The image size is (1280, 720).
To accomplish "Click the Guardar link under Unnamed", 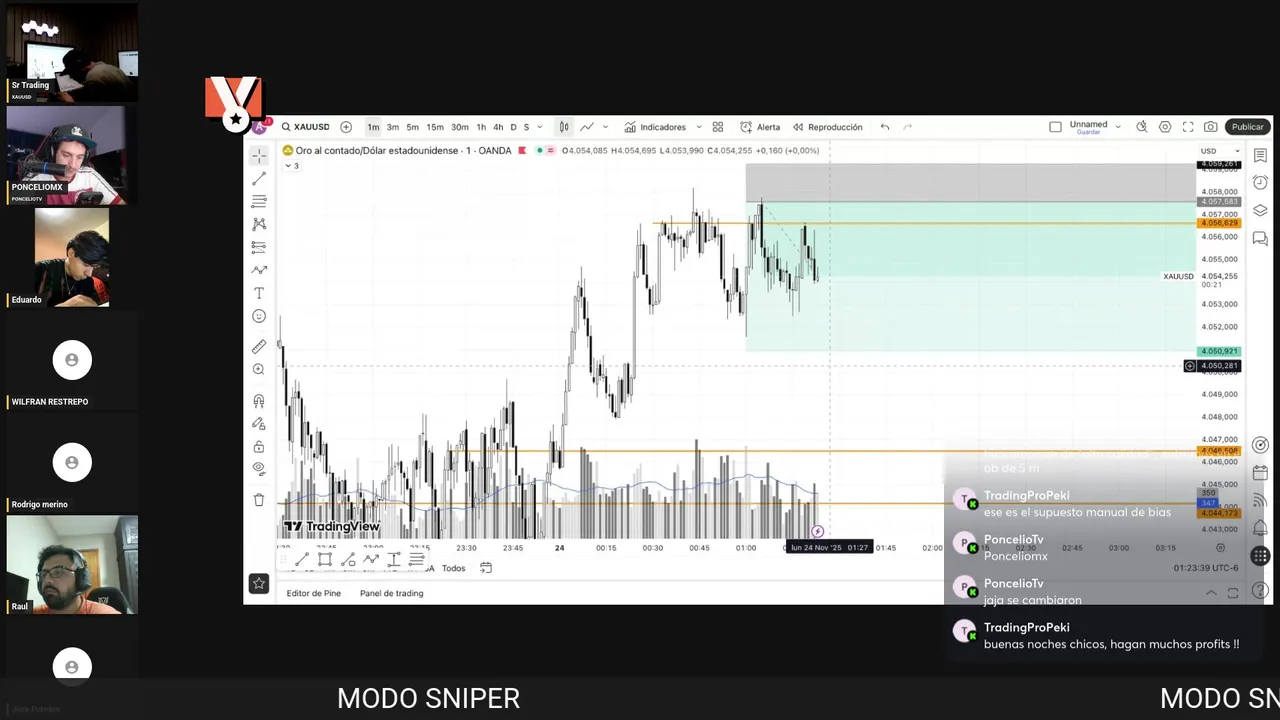I will point(1088,132).
